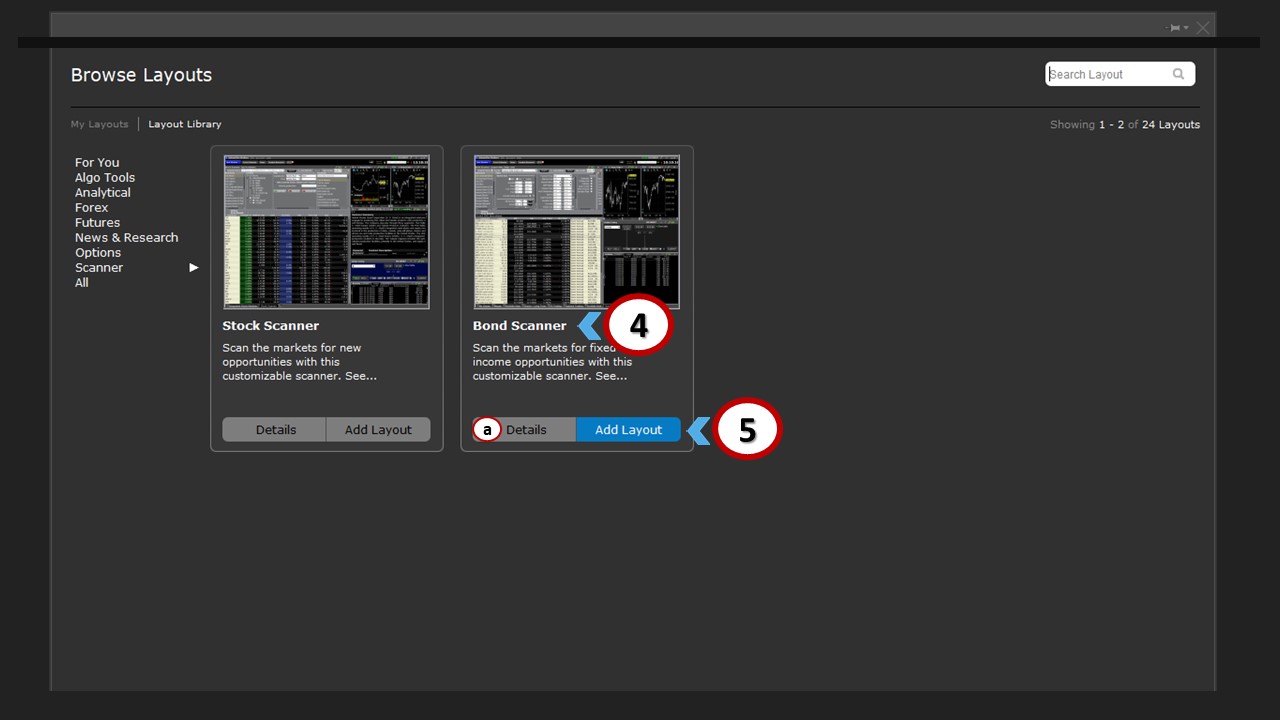The image size is (1280, 720).
Task: Open Details for Stock Scanner
Action: pos(275,430)
